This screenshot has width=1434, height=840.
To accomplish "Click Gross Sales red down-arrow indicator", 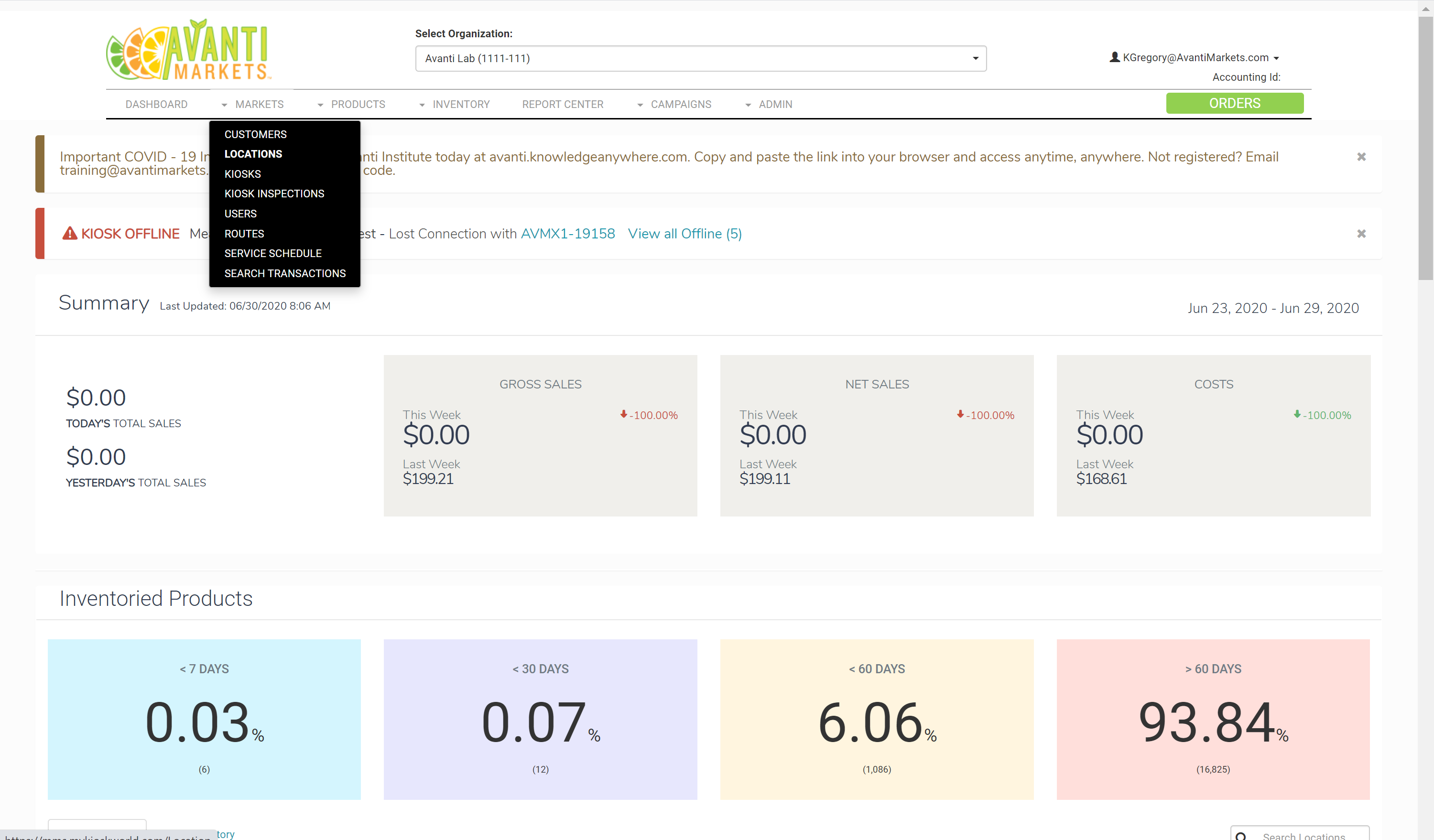I will [624, 414].
